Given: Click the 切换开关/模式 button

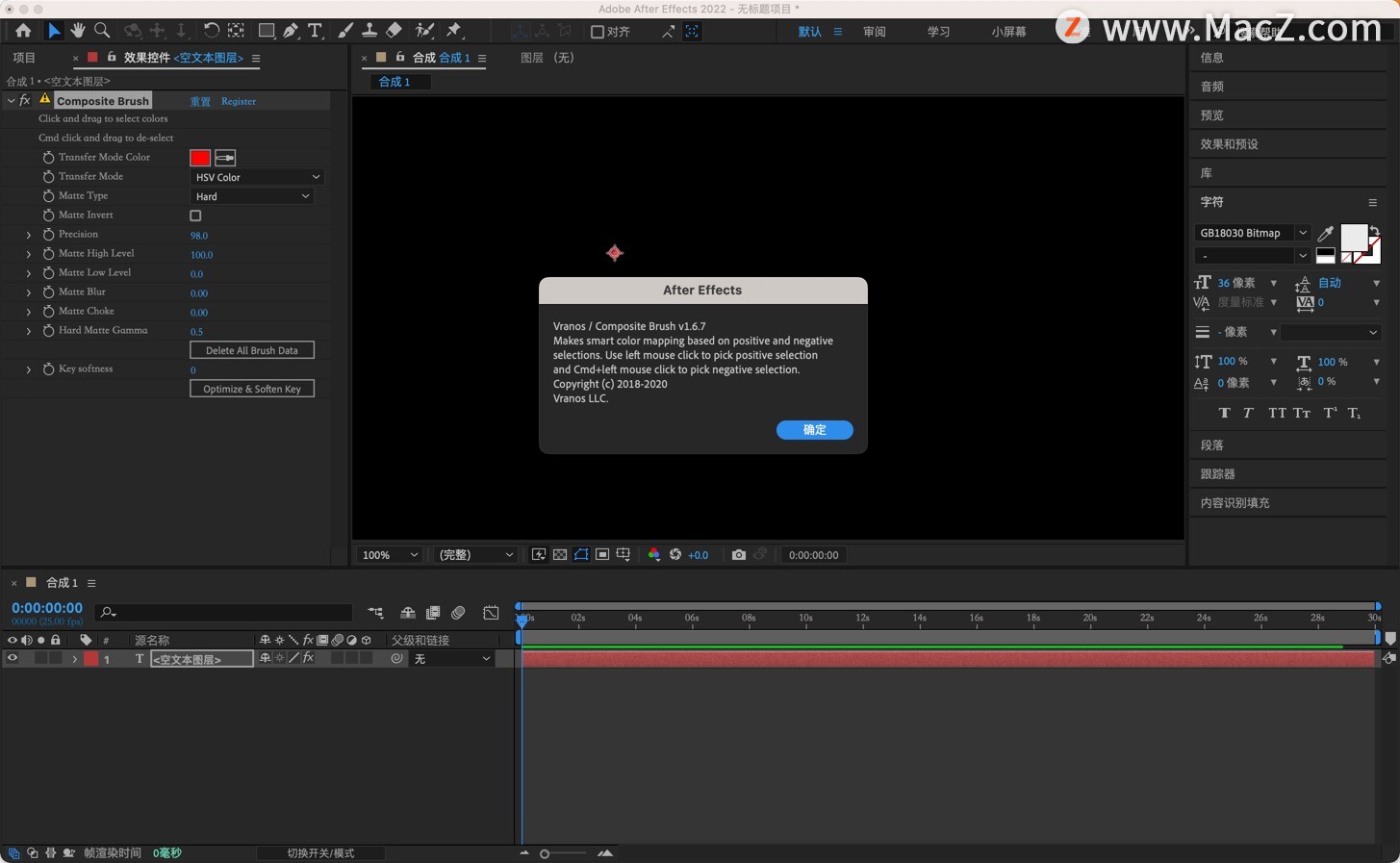Looking at the screenshot, I should click(x=320, y=853).
